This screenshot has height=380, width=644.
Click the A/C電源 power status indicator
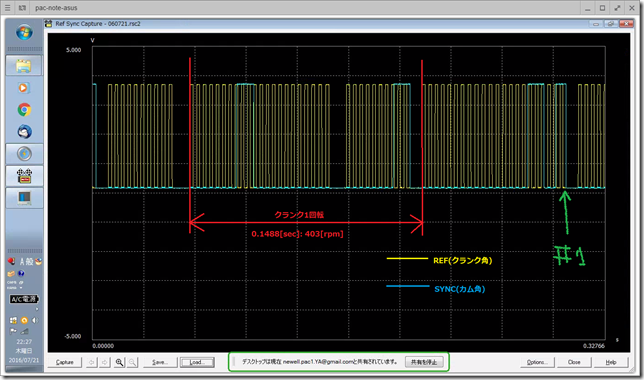24,299
